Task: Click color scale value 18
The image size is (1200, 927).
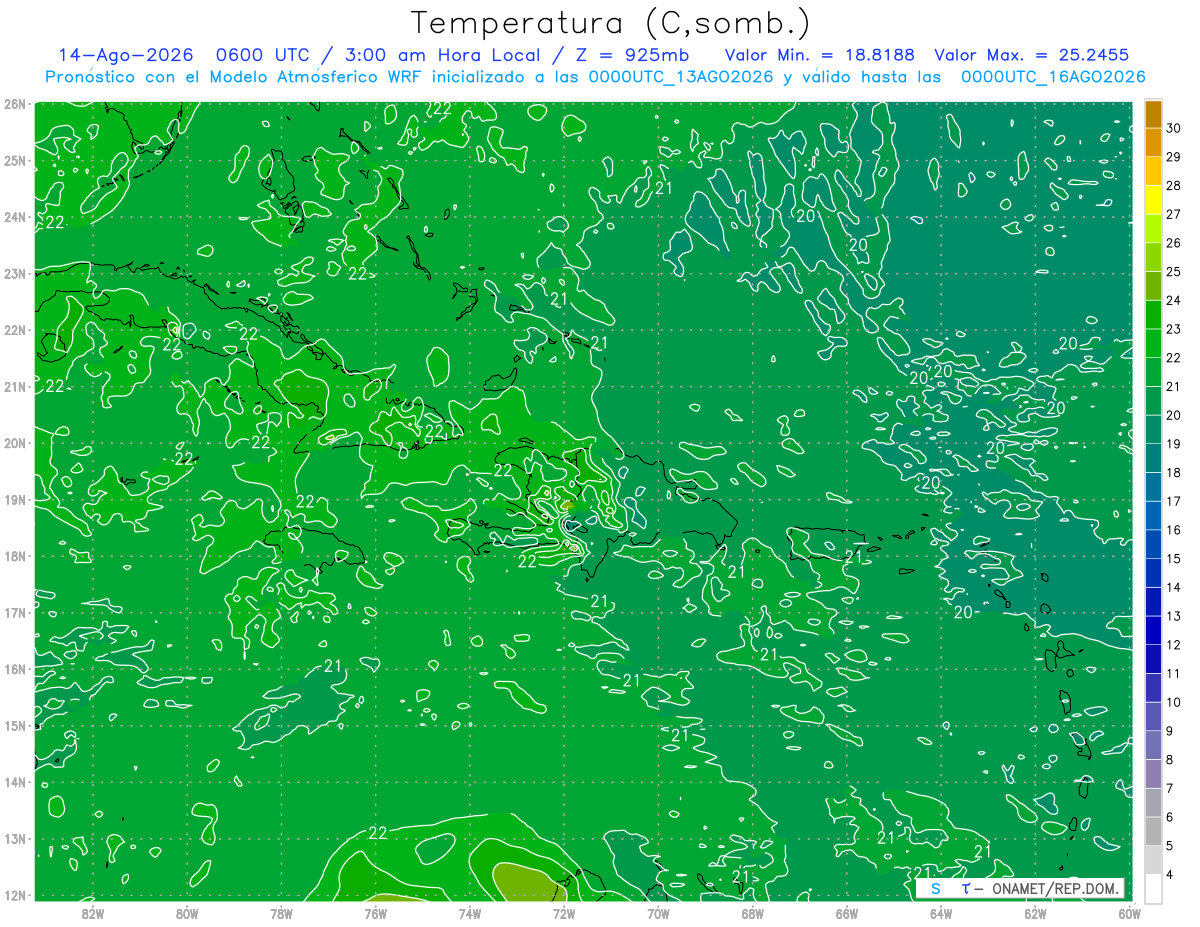Action: pos(1174,473)
